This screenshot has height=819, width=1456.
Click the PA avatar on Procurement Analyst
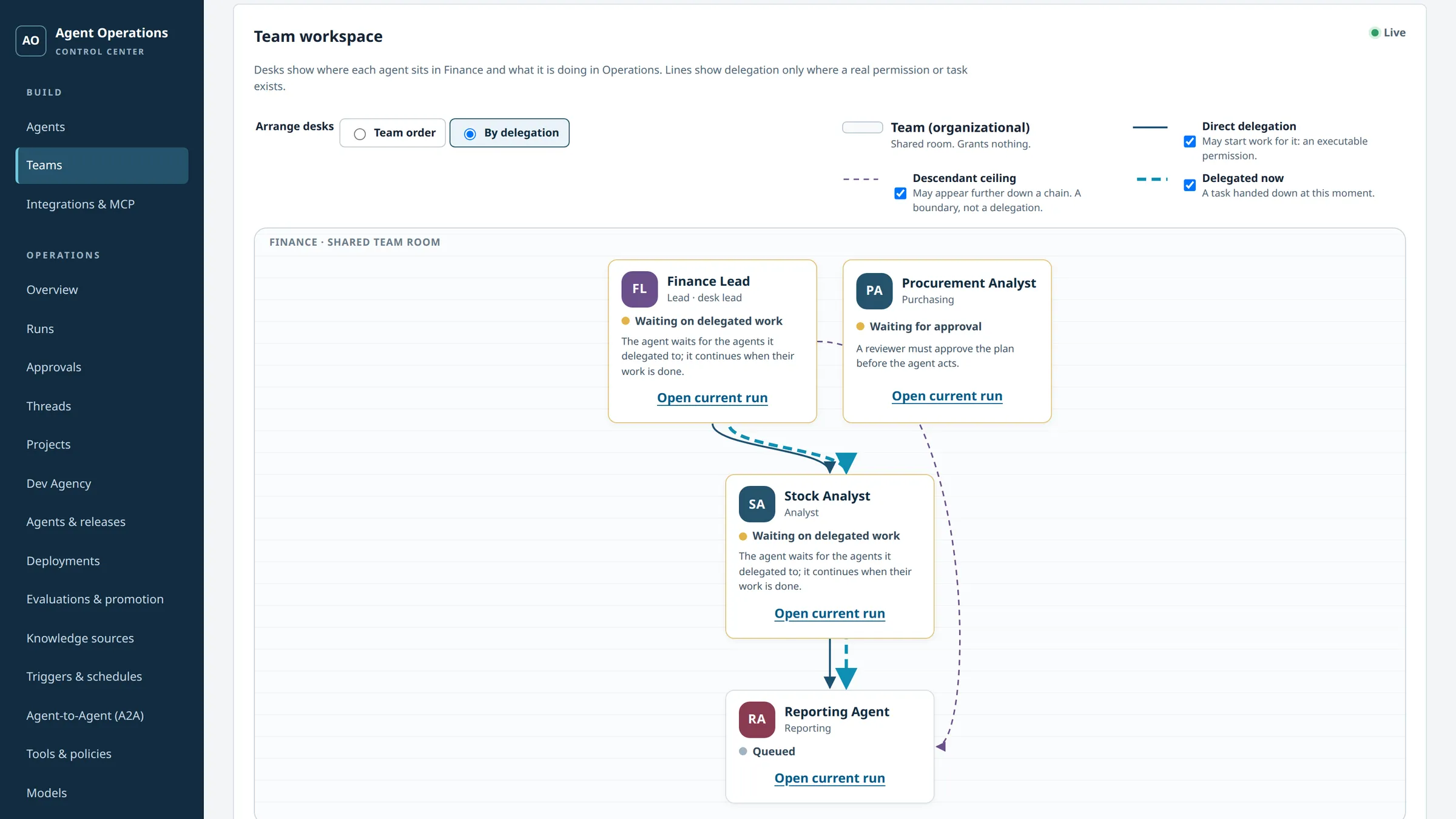tap(874, 291)
